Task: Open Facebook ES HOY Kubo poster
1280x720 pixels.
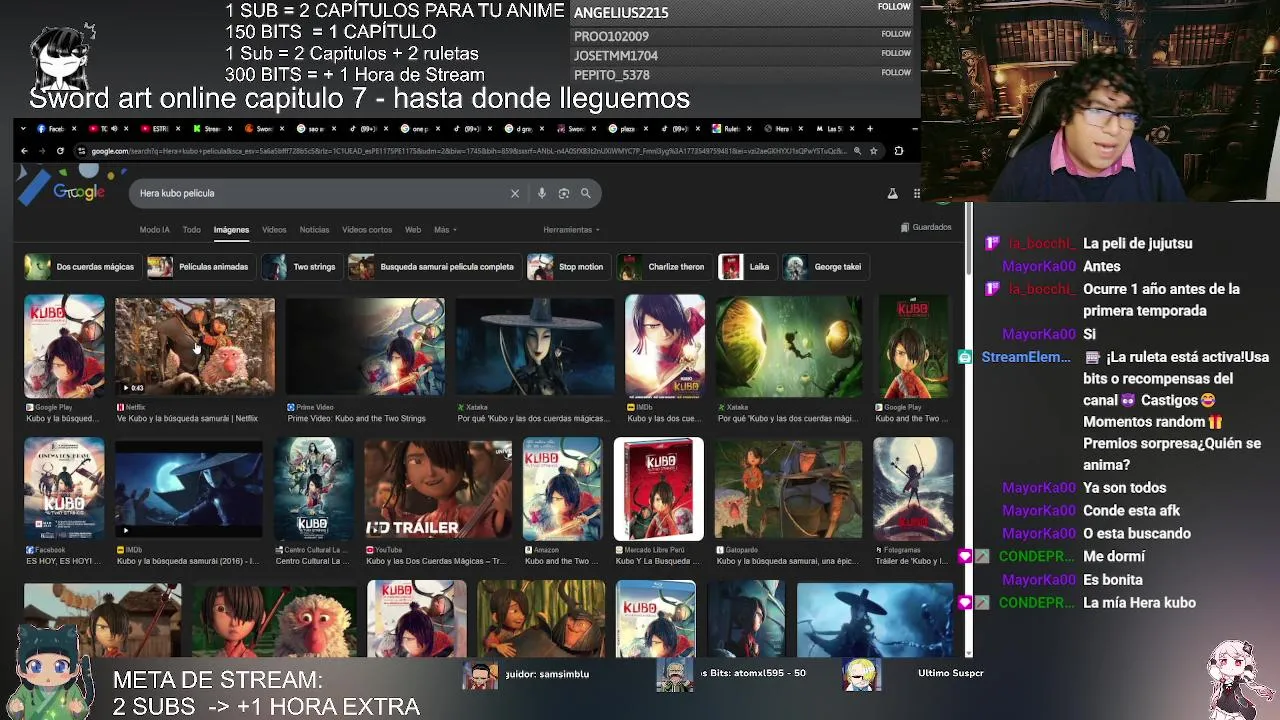Action: coord(64,489)
